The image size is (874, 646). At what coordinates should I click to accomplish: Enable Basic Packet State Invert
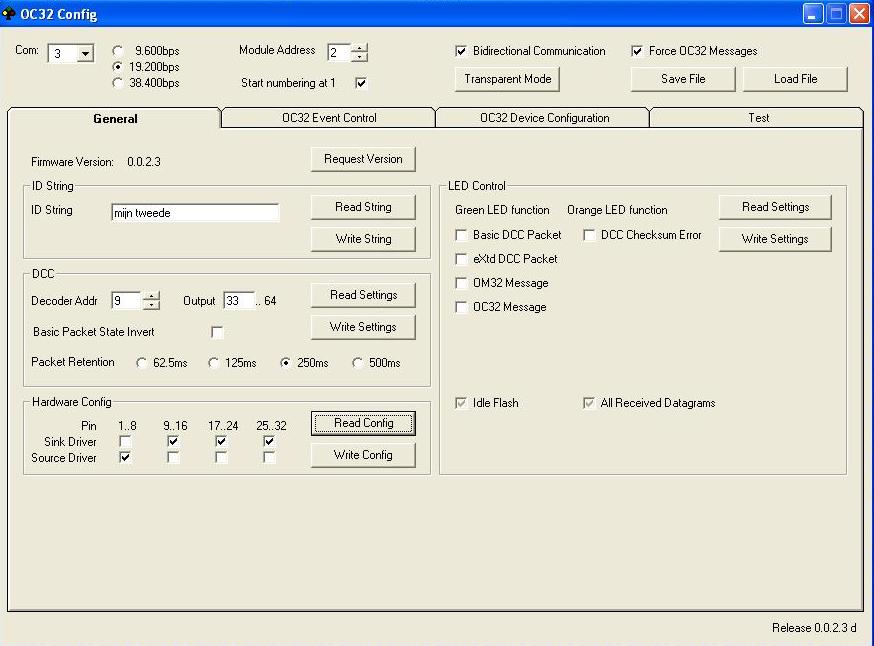pyautogui.click(x=217, y=332)
